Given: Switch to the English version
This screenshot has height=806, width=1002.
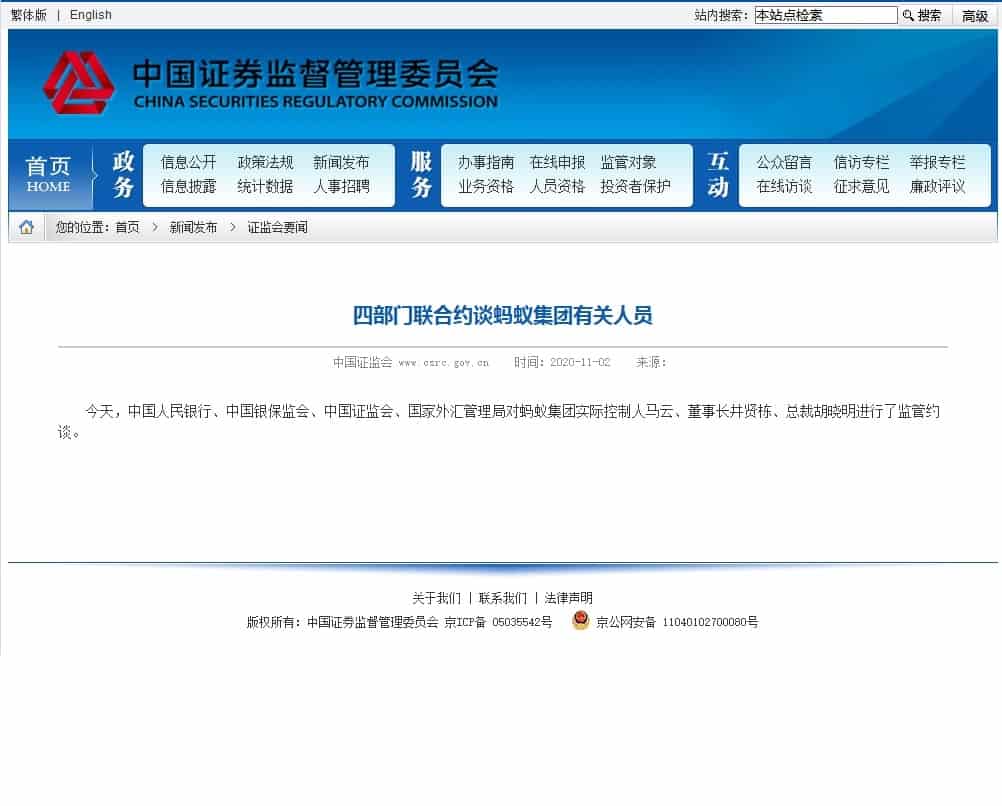Looking at the screenshot, I should 91,15.
